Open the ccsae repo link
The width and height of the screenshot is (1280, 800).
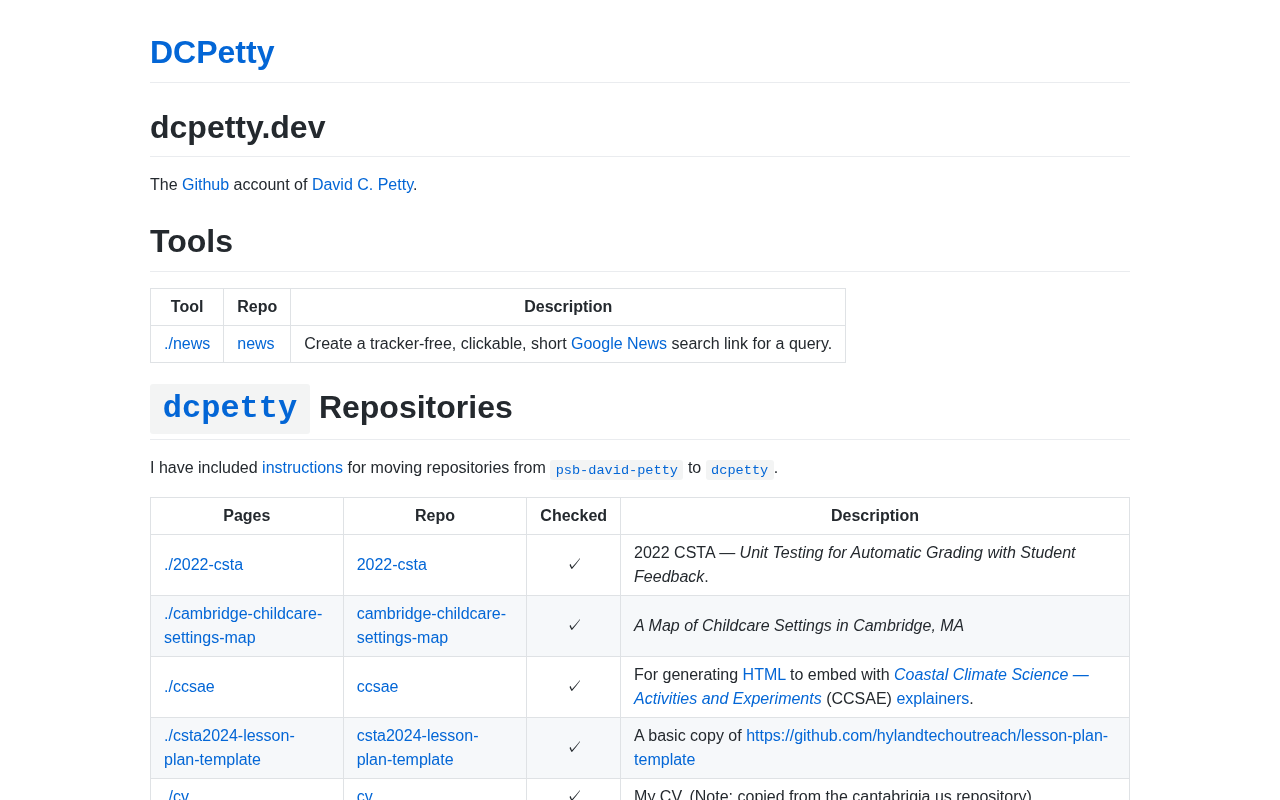point(377,687)
